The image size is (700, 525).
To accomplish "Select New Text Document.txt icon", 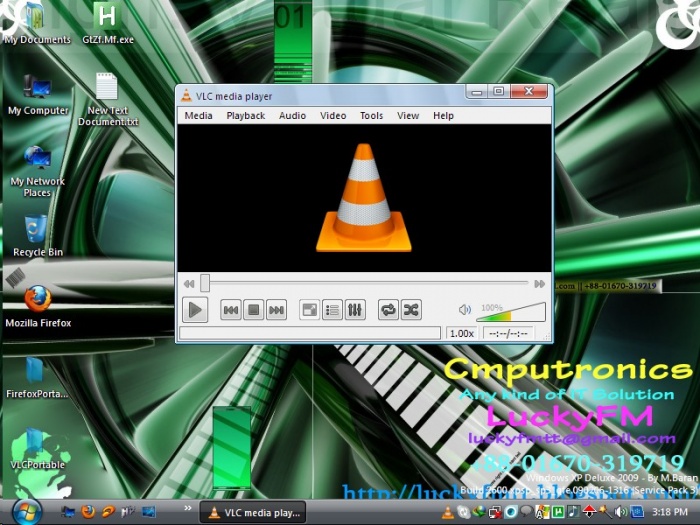I will 108,100.
